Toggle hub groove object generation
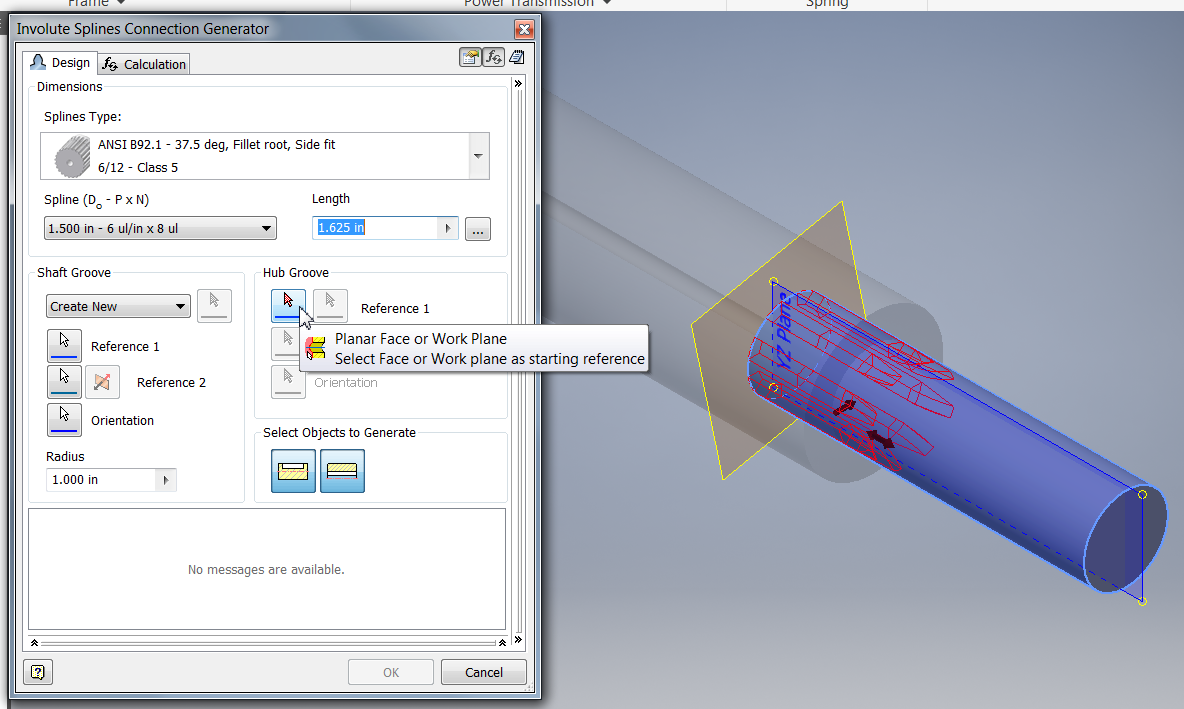Screen dimensions: 1184x709 click(342, 470)
